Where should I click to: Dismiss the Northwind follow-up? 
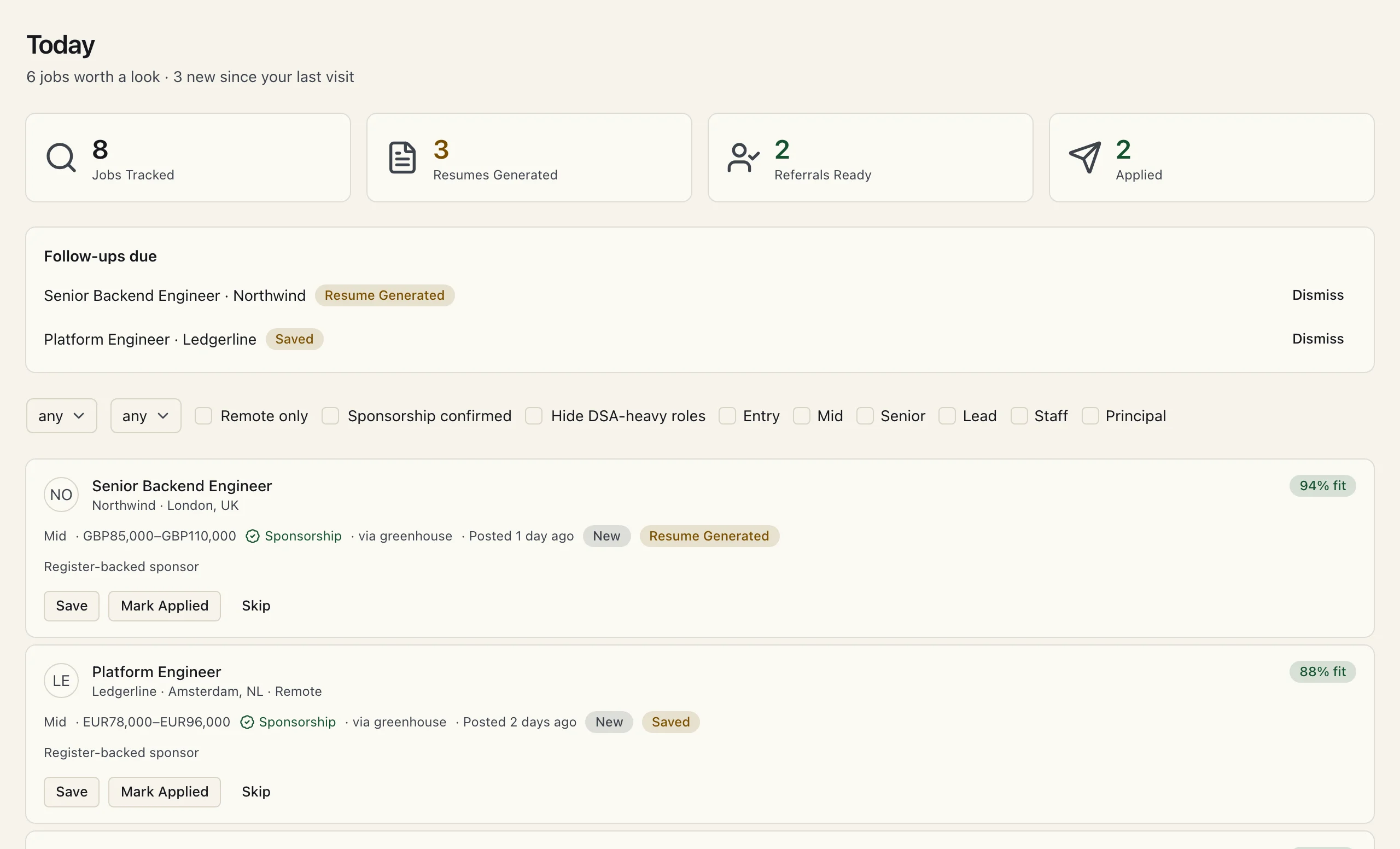pos(1317,295)
